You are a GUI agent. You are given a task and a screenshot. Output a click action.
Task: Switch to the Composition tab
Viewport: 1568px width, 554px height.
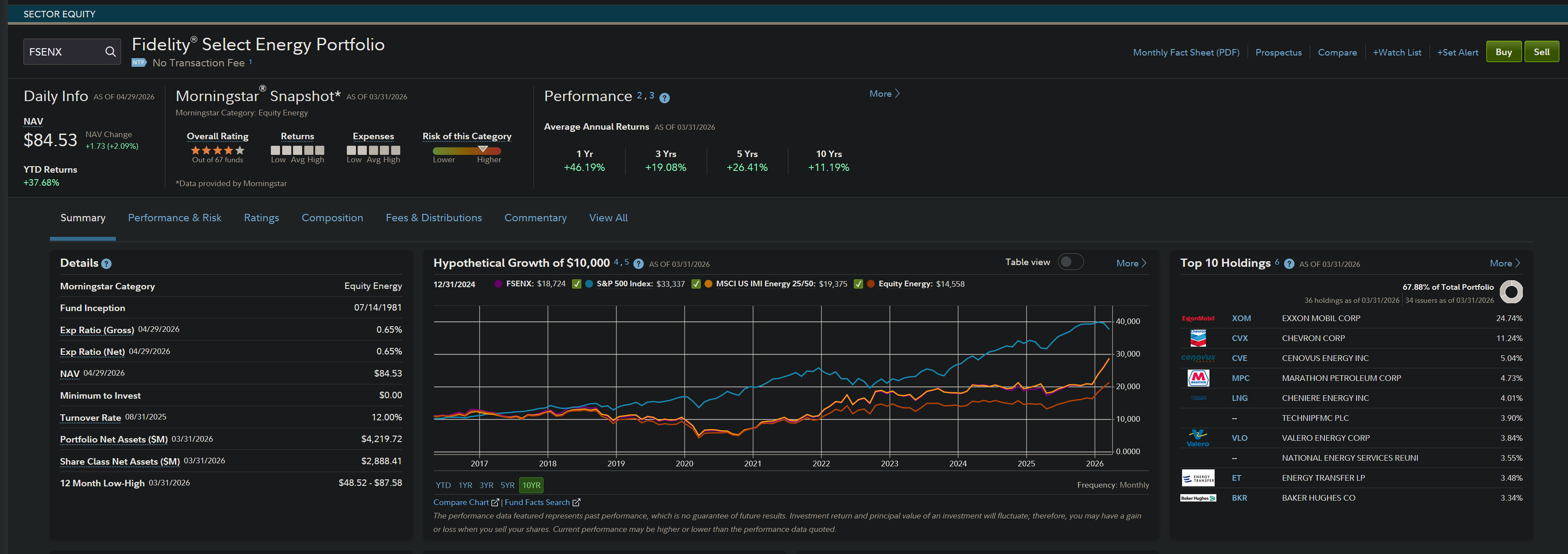point(333,218)
